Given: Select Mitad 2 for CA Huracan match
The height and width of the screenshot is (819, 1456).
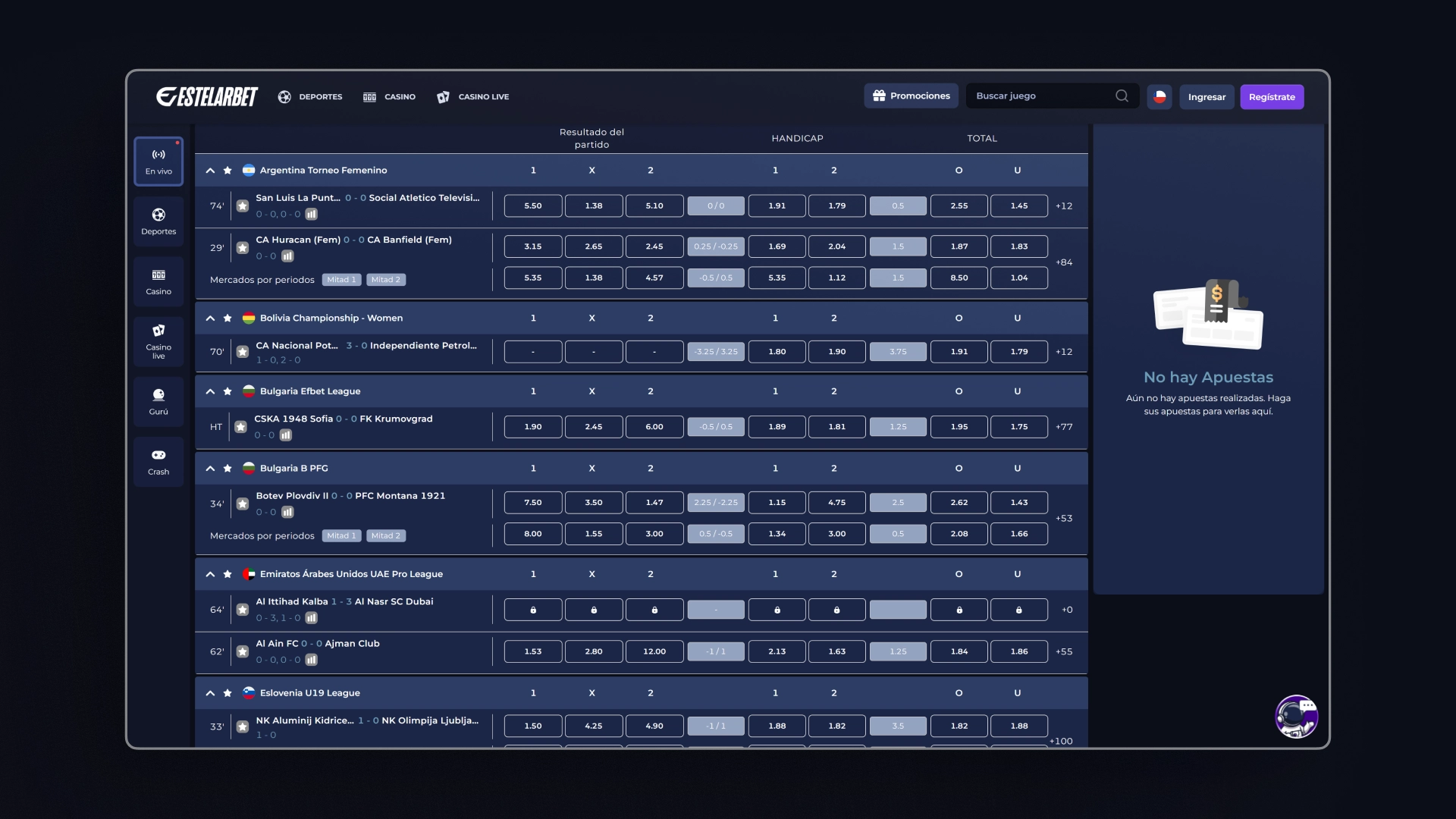Looking at the screenshot, I should (x=386, y=280).
